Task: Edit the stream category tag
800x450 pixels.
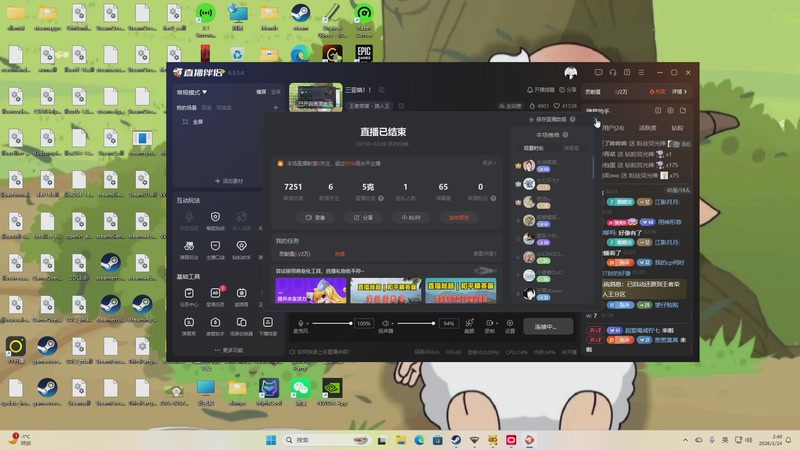Action: (x=402, y=106)
